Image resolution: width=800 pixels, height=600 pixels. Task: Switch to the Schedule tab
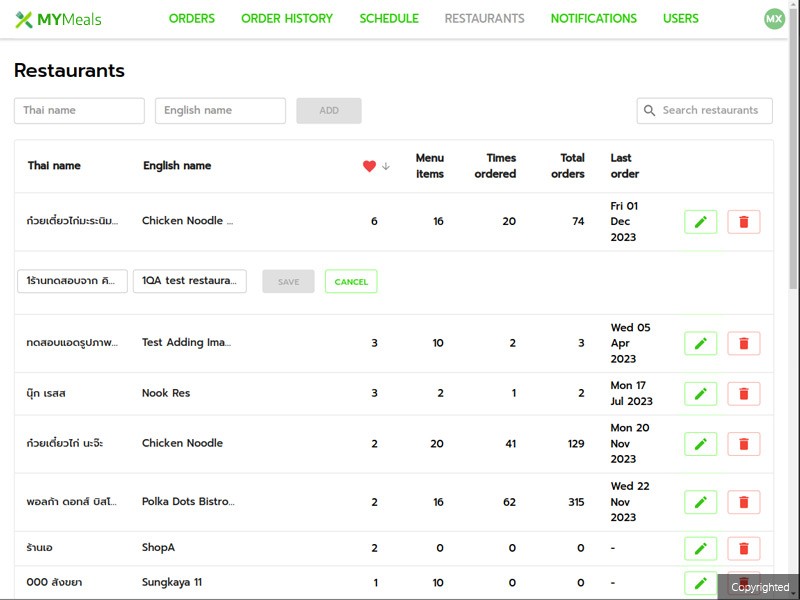[389, 19]
